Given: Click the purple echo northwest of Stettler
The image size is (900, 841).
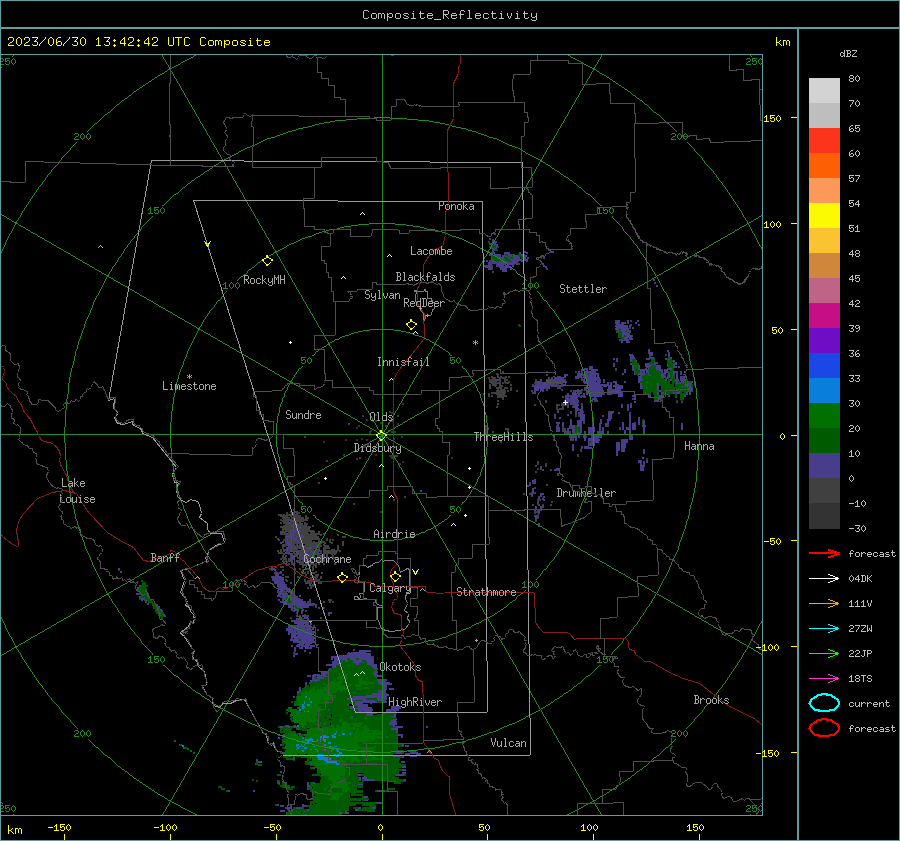Looking at the screenshot, I should pyautogui.click(x=505, y=257).
